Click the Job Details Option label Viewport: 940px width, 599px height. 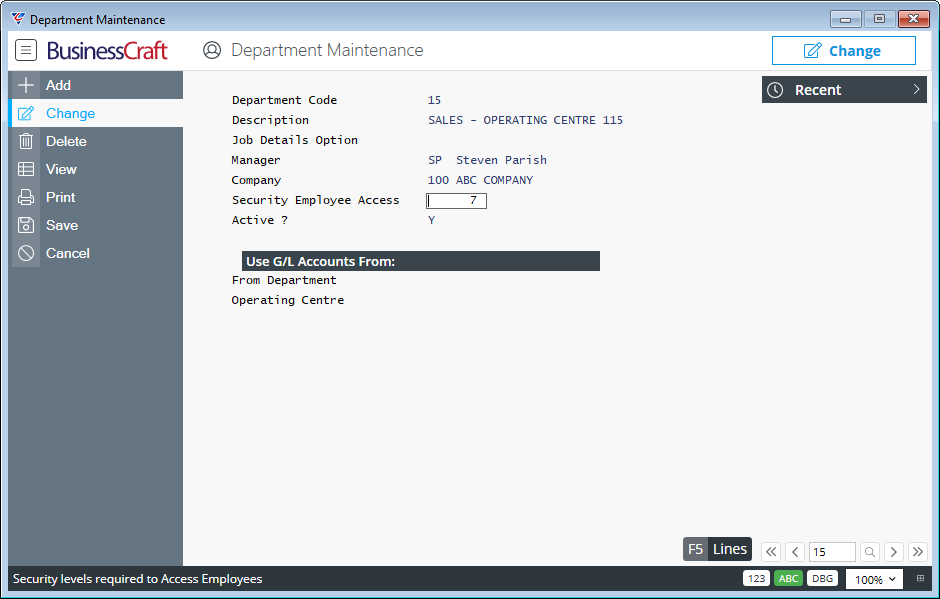point(295,140)
